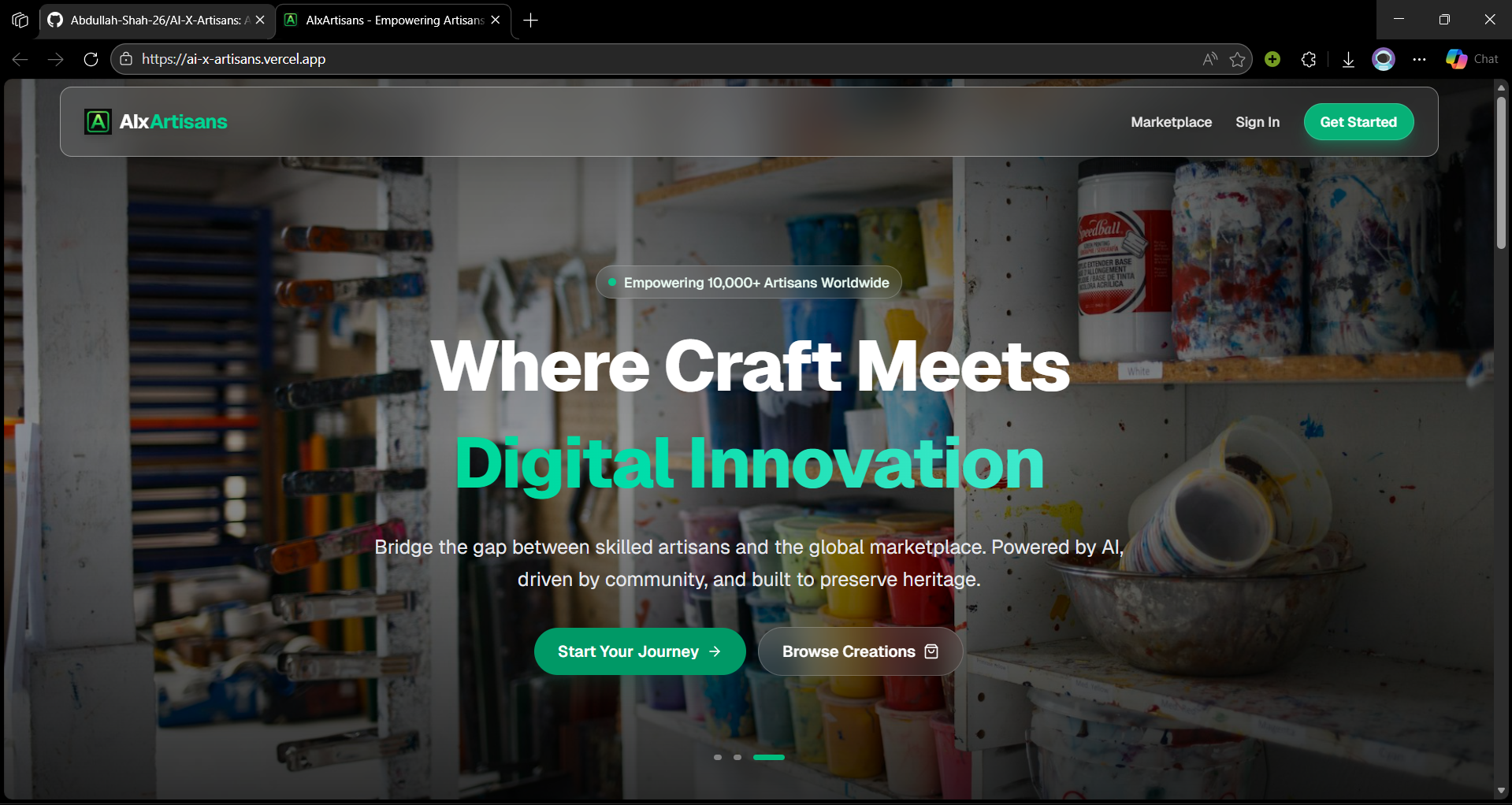Click the Where Craft Meets headline
Viewport: 1512px width, 805px height.
[x=750, y=366]
